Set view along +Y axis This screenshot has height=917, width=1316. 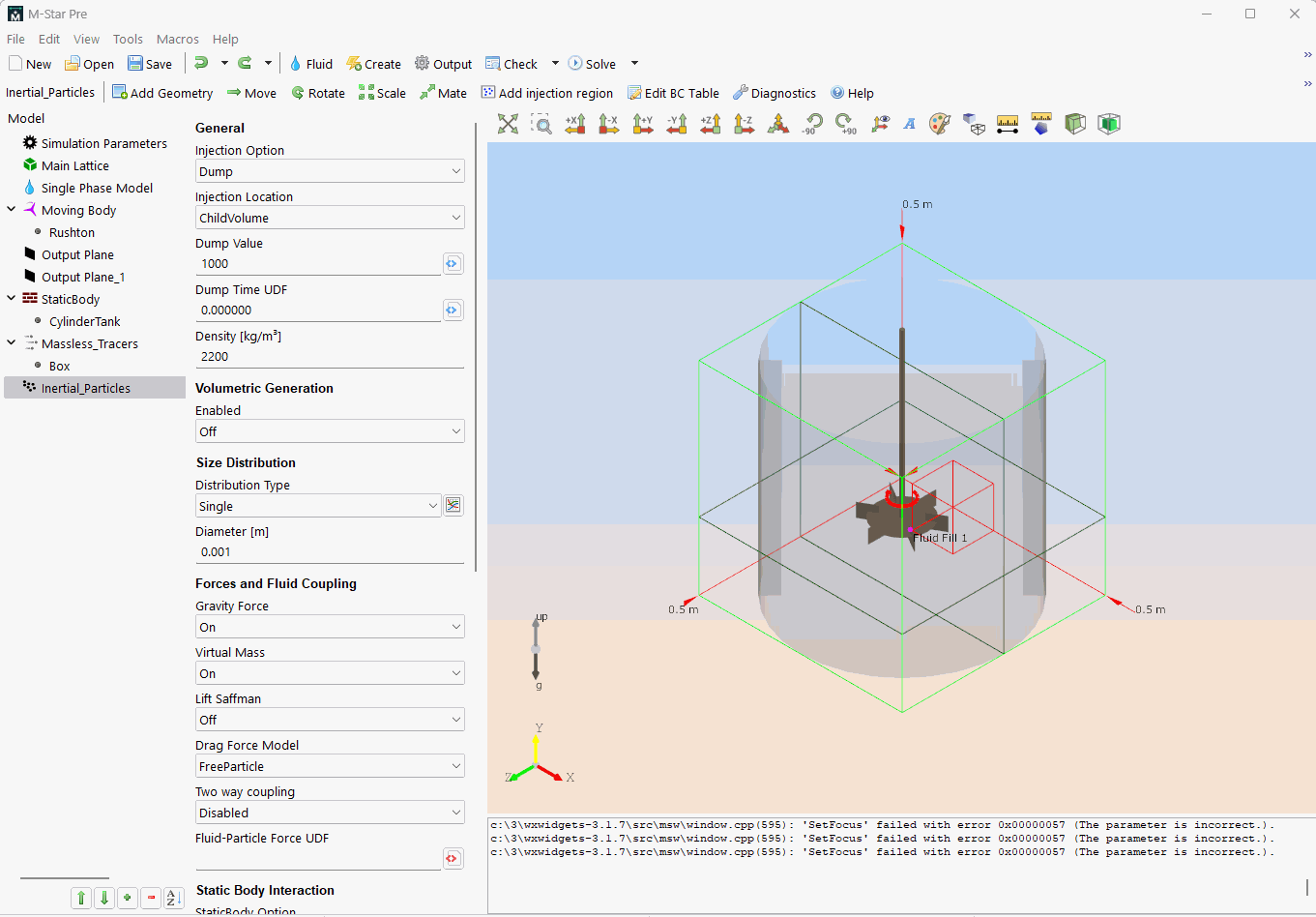pyautogui.click(x=643, y=124)
